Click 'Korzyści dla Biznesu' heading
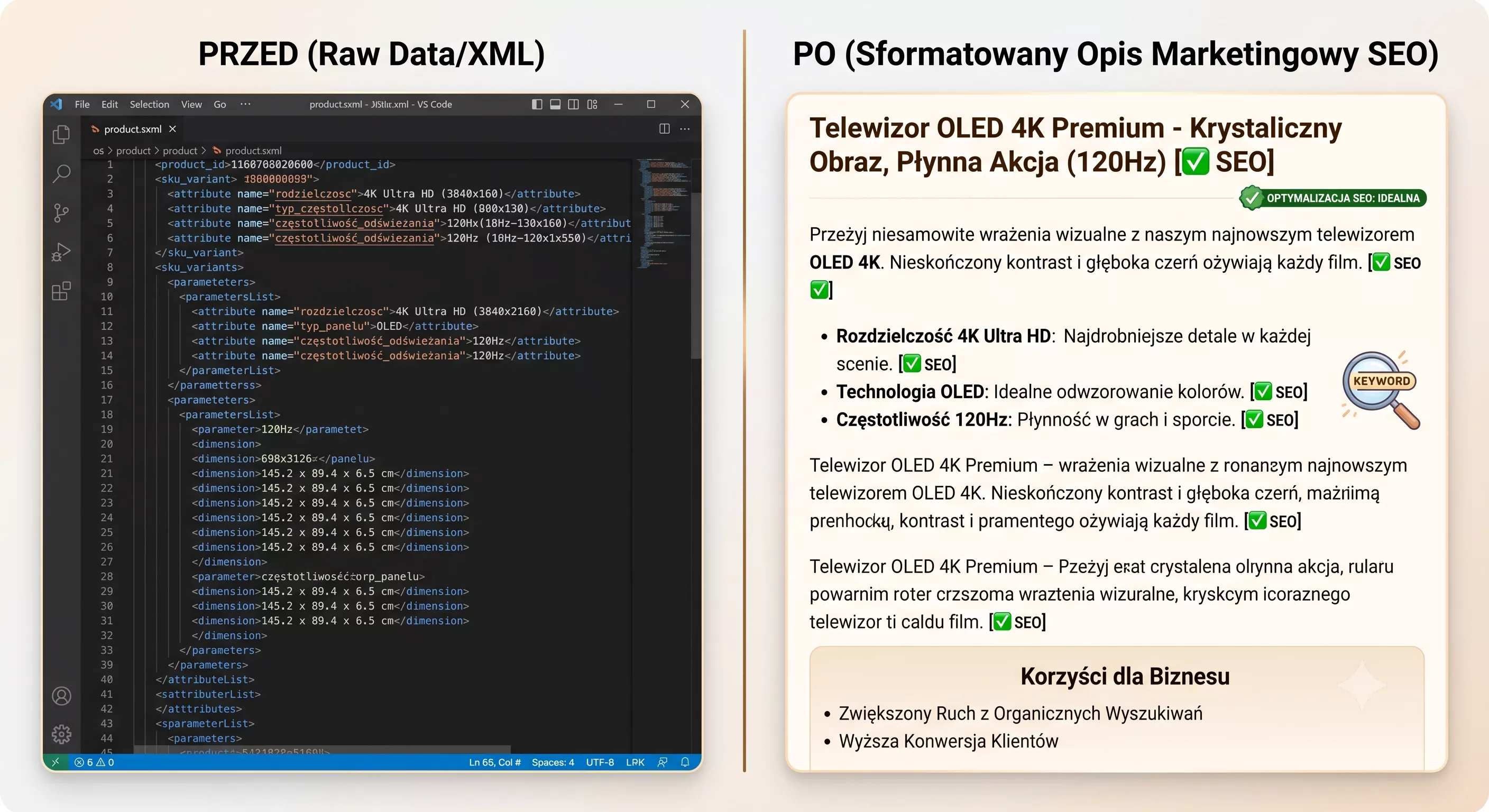The height and width of the screenshot is (812, 1489). pyautogui.click(x=1125, y=676)
